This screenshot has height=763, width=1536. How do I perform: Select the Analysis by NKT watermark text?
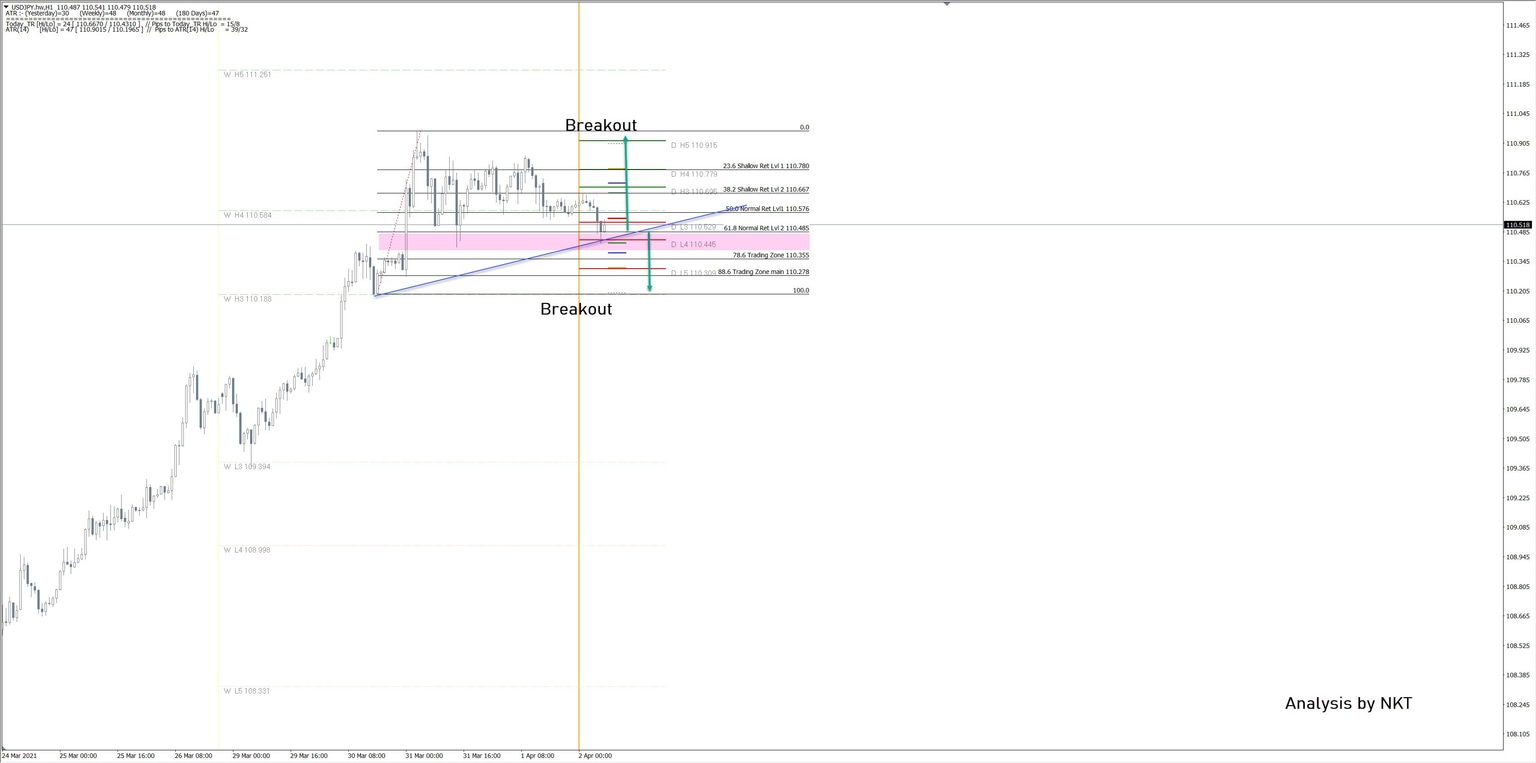coord(1348,704)
